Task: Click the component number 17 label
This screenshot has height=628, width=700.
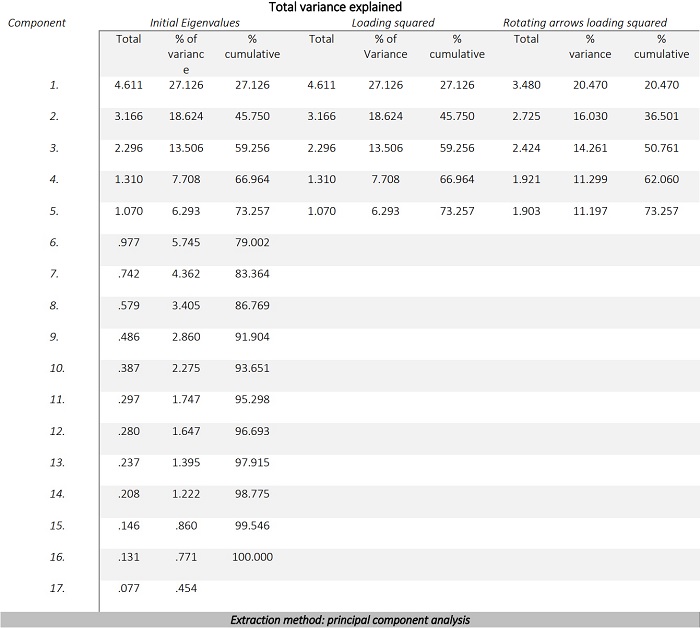Action: click(x=55, y=589)
